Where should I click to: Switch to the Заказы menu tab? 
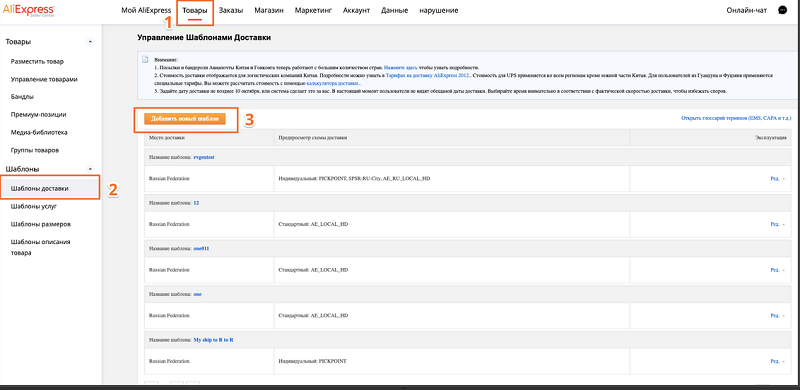[x=231, y=10]
